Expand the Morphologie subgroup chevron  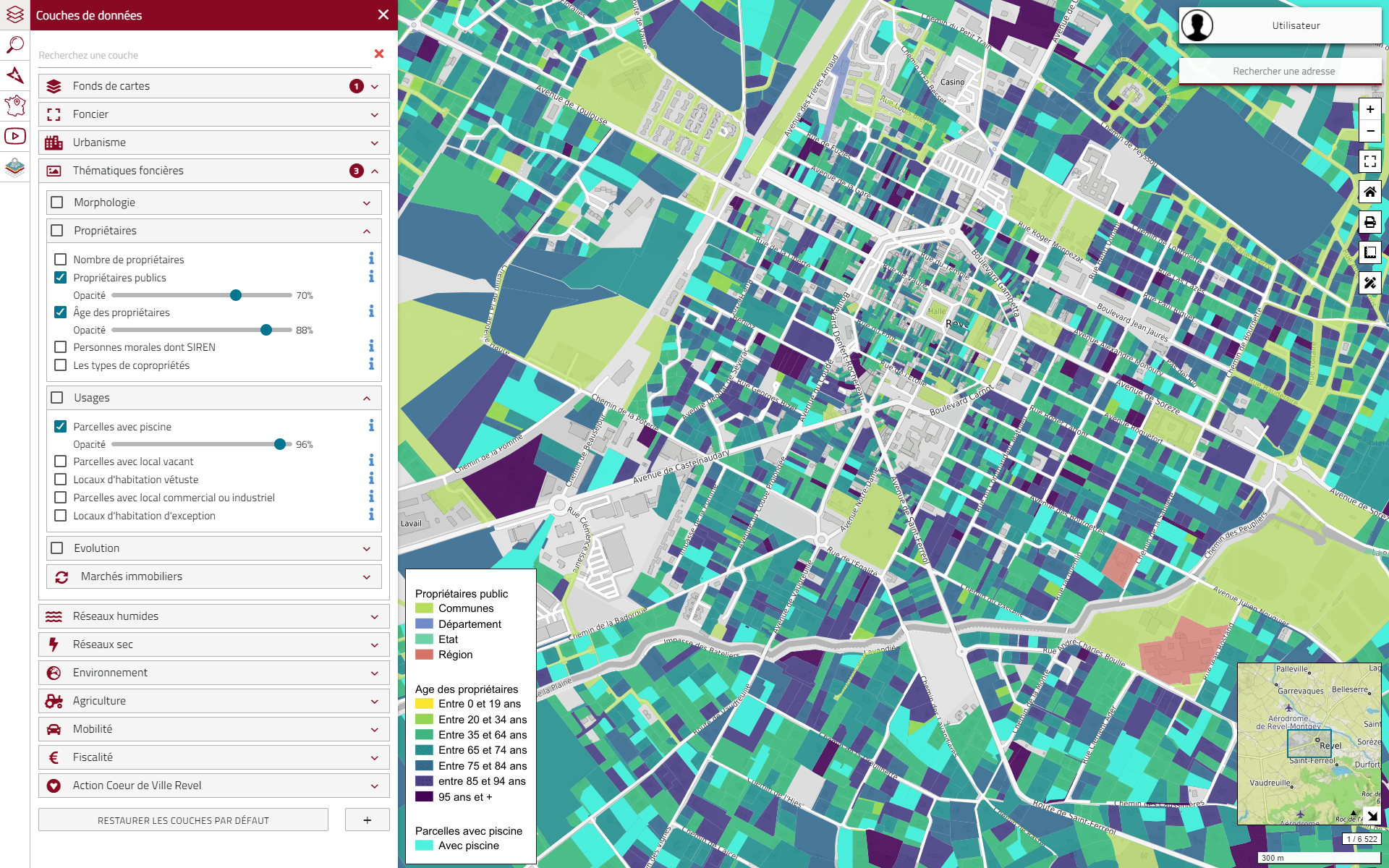pos(367,203)
